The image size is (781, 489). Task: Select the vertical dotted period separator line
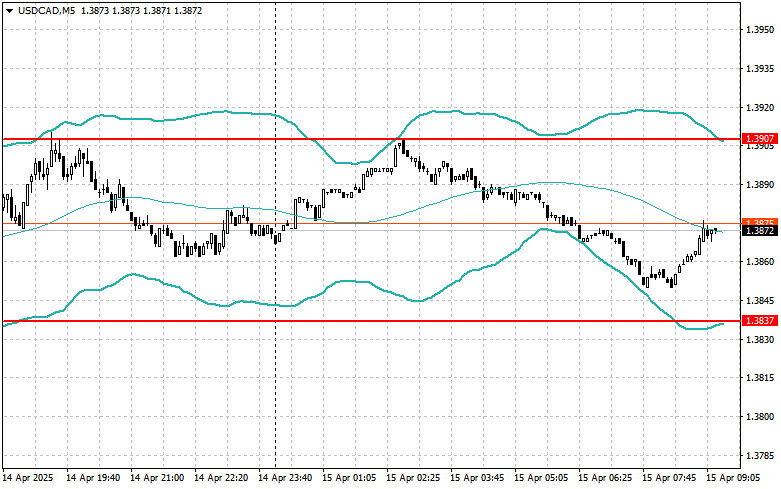275,234
